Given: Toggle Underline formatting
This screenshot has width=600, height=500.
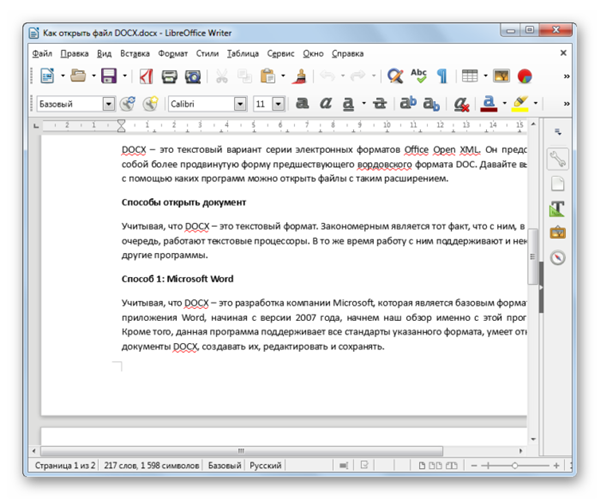Looking at the screenshot, I should (x=348, y=104).
